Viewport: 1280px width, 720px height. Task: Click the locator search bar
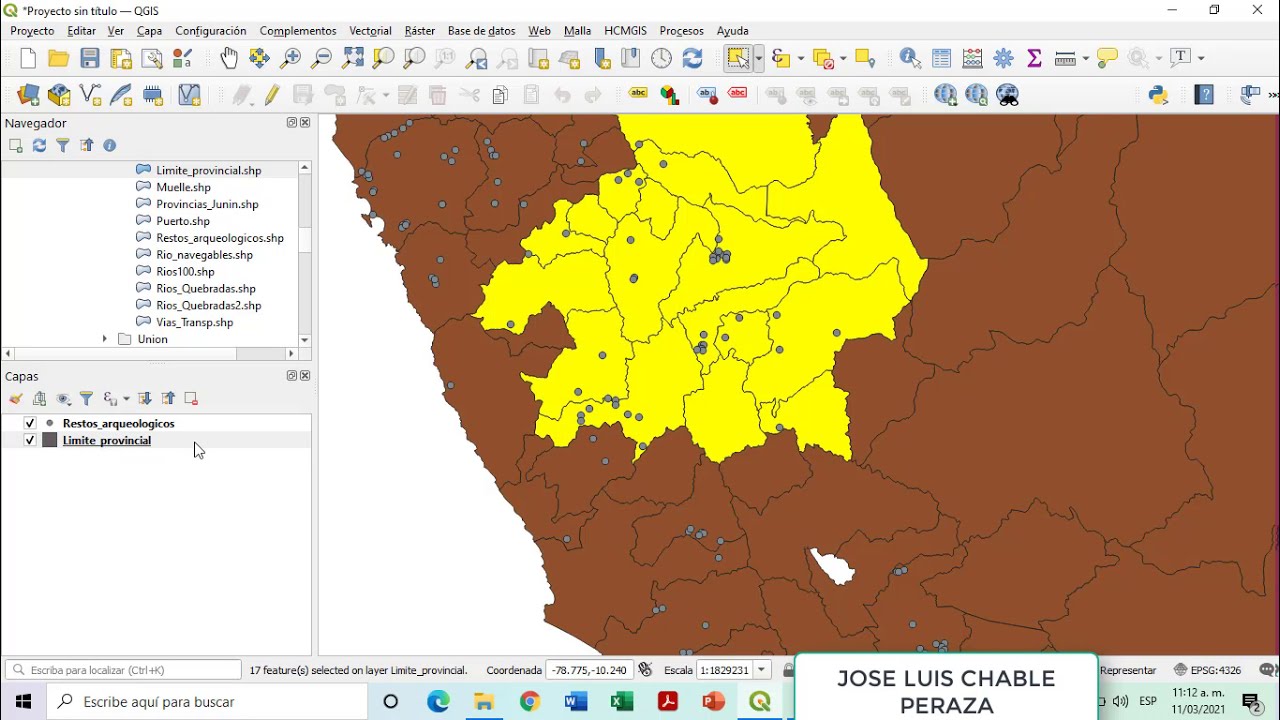[123, 670]
